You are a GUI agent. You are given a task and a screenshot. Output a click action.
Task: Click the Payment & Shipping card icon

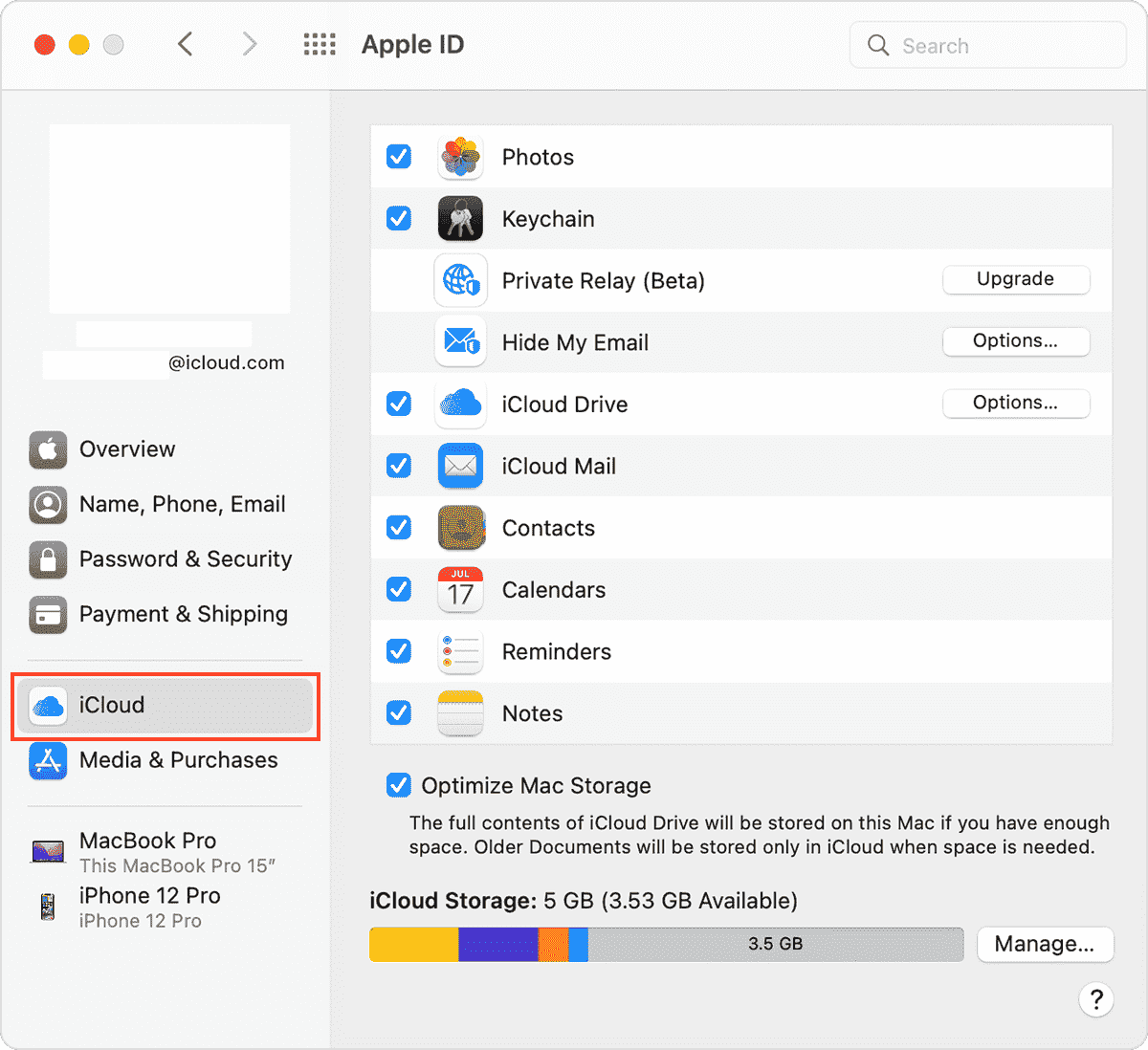tap(48, 615)
